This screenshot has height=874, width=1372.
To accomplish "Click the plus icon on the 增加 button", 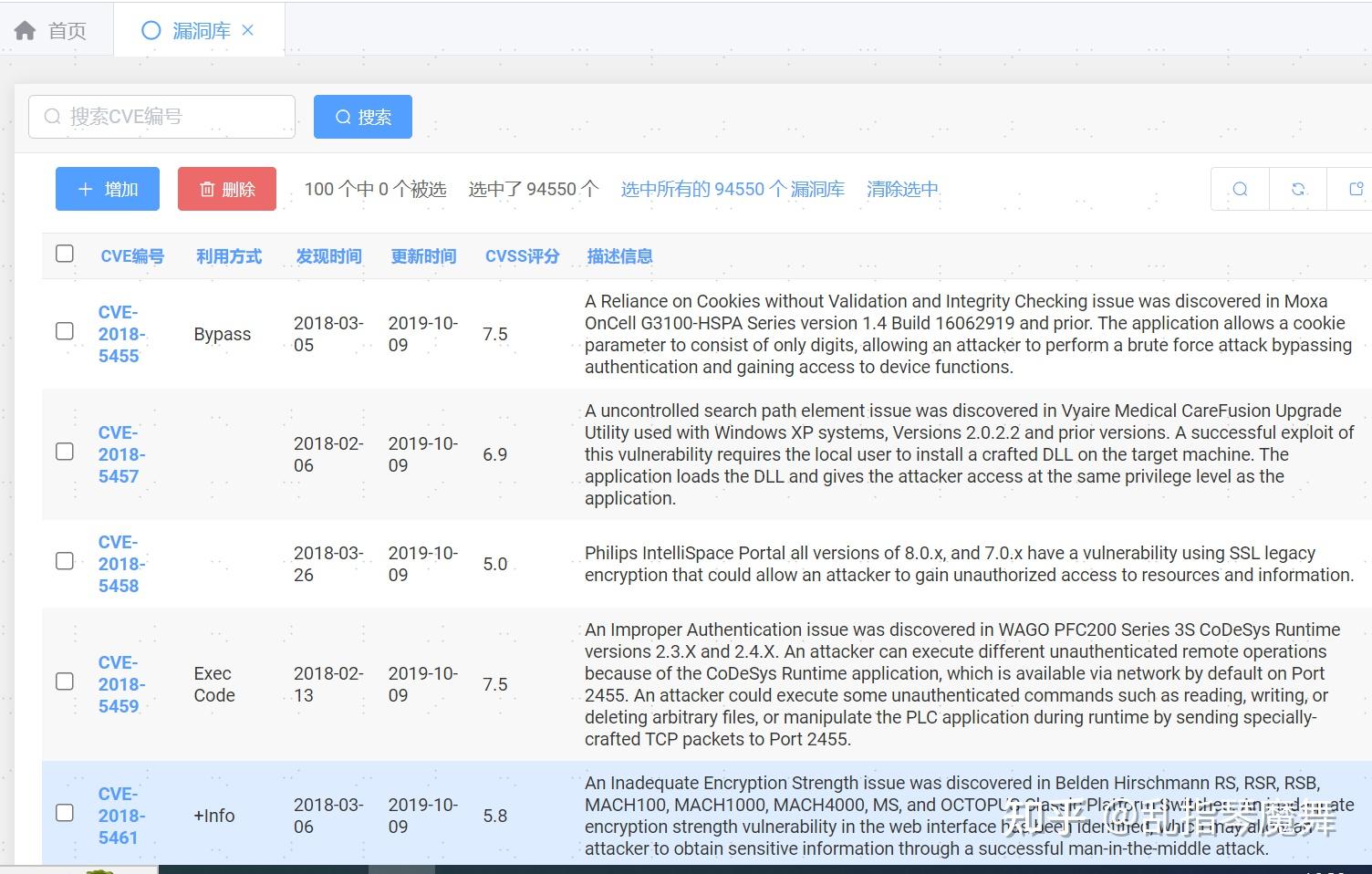I will click(x=85, y=189).
